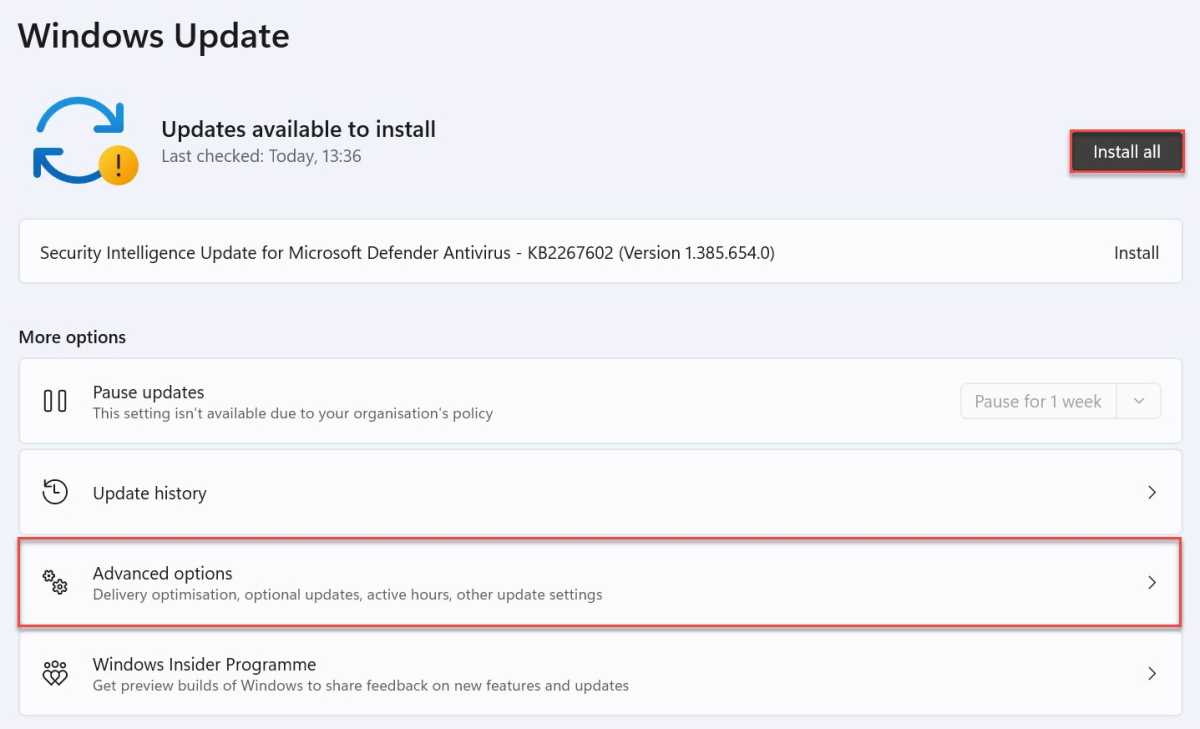The image size is (1200, 729).
Task: Click the 'Updates available to install' heading
Action: pyautogui.click(x=298, y=129)
